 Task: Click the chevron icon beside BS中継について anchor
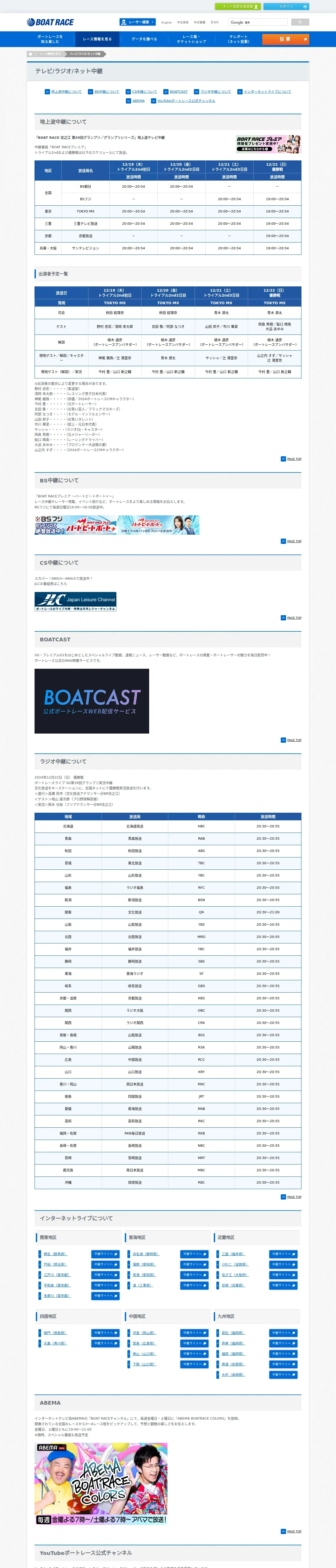coord(90,92)
